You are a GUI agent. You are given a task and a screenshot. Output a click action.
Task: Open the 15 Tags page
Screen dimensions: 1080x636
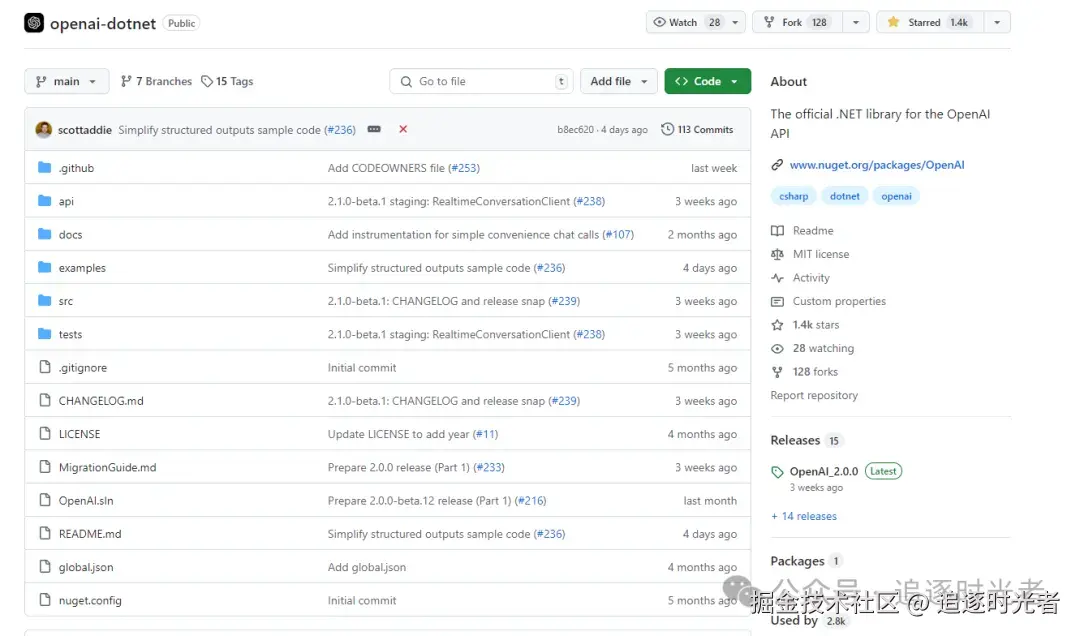click(x=227, y=81)
